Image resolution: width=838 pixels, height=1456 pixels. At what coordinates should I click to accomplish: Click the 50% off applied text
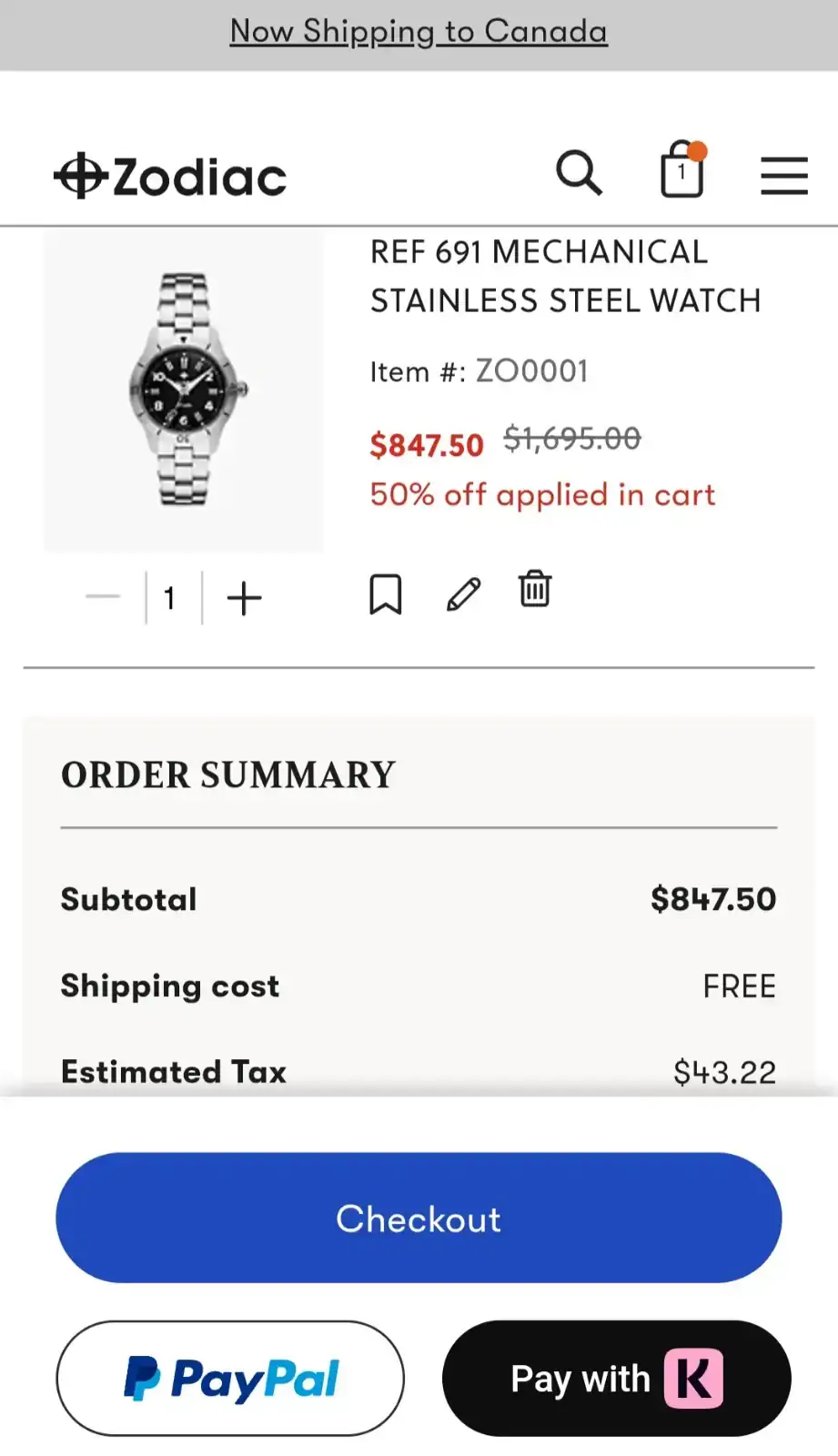542,495
